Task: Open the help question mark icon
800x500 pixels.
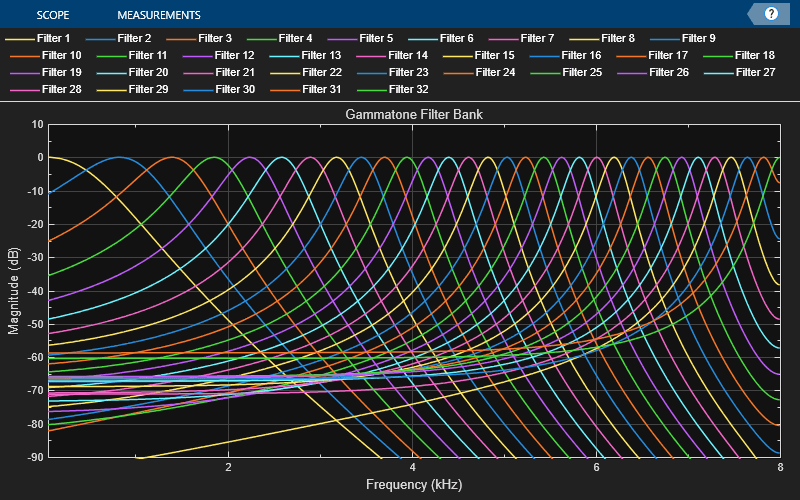Action: pyautogui.click(x=771, y=14)
